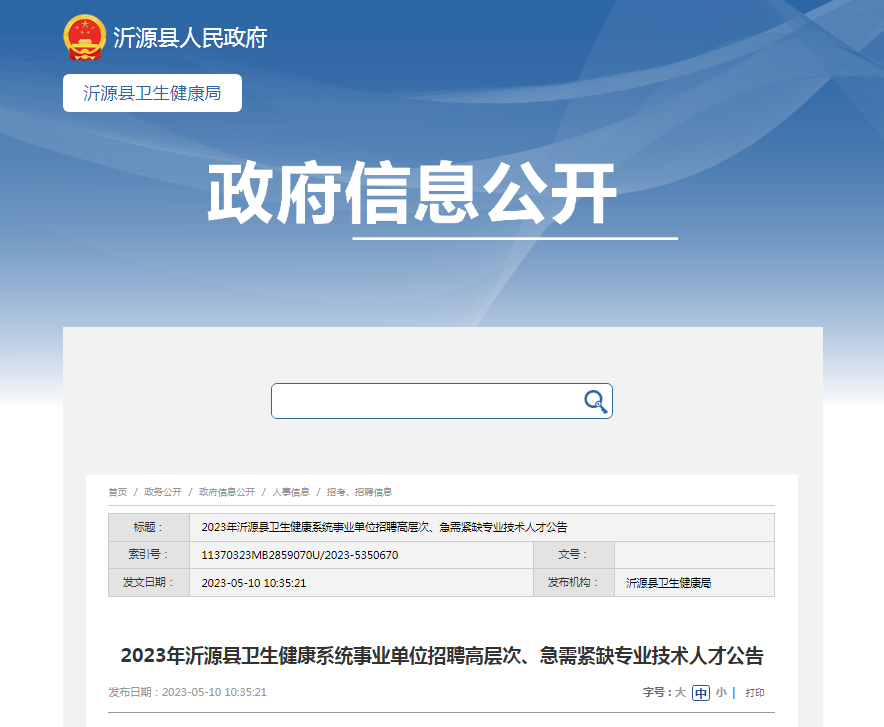This screenshot has width=884, height=727.
Task: Open the 沂源县卫生健康局 button
Action: pyautogui.click(x=152, y=93)
